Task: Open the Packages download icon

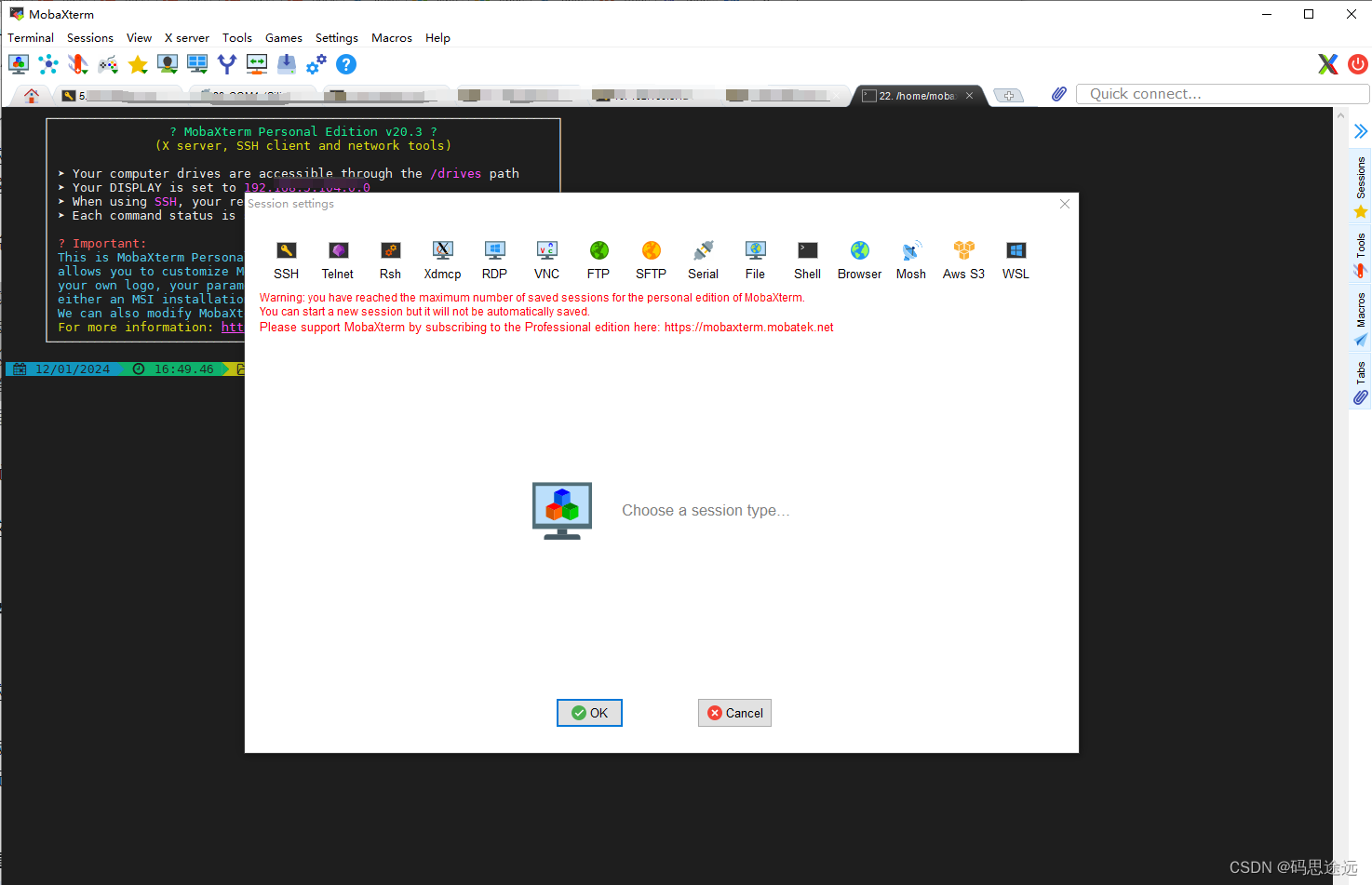Action: [x=287, y=64]
